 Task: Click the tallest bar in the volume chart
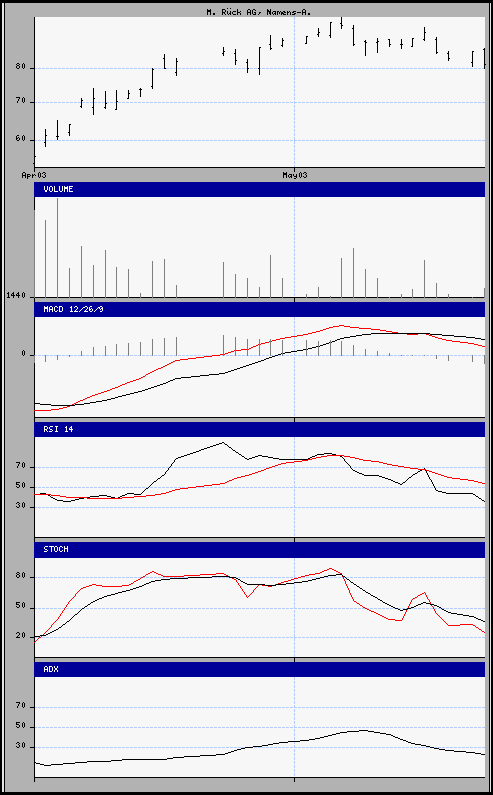(57, 248)
